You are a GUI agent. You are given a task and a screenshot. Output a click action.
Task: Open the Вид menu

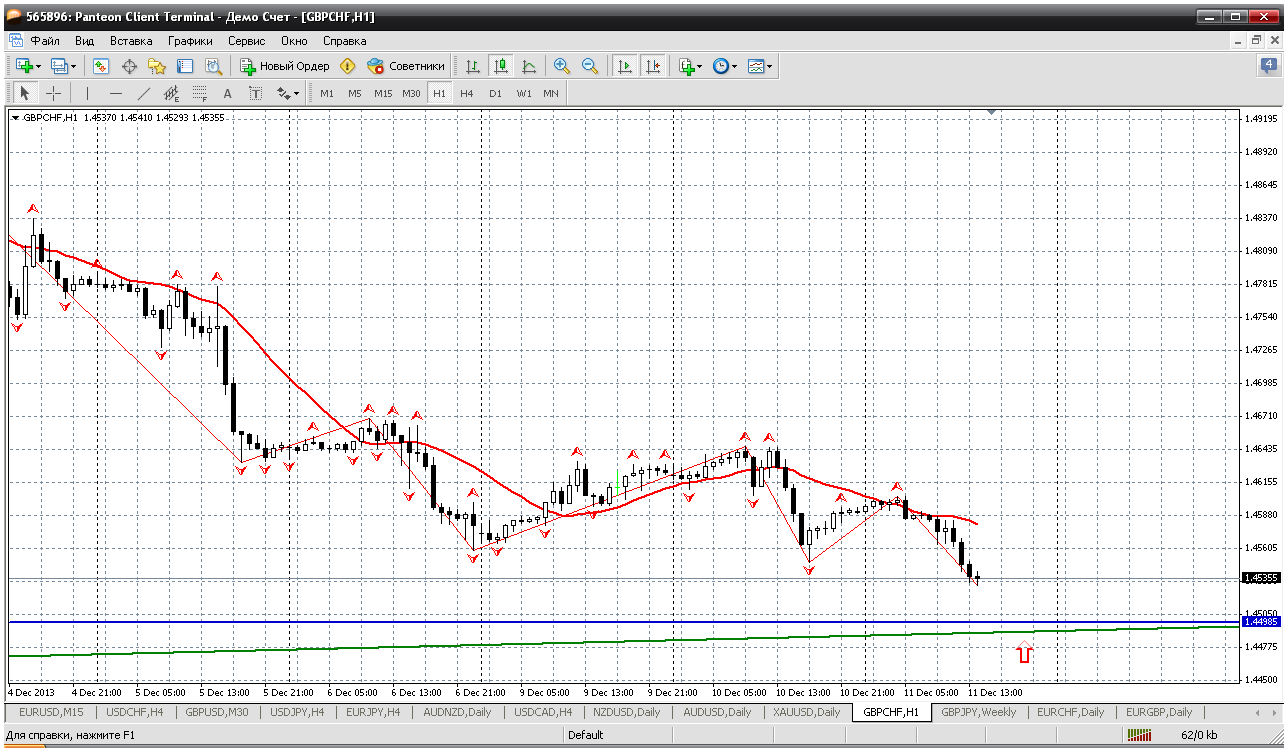tap(84, 41)
